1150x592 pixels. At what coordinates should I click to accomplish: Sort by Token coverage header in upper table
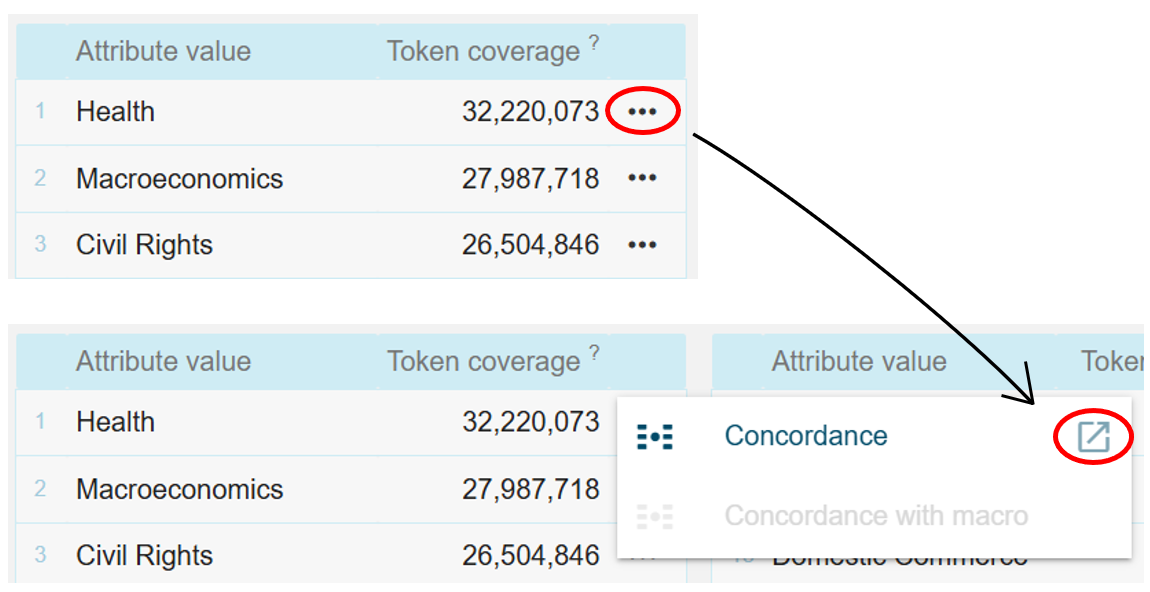point(483,52)
